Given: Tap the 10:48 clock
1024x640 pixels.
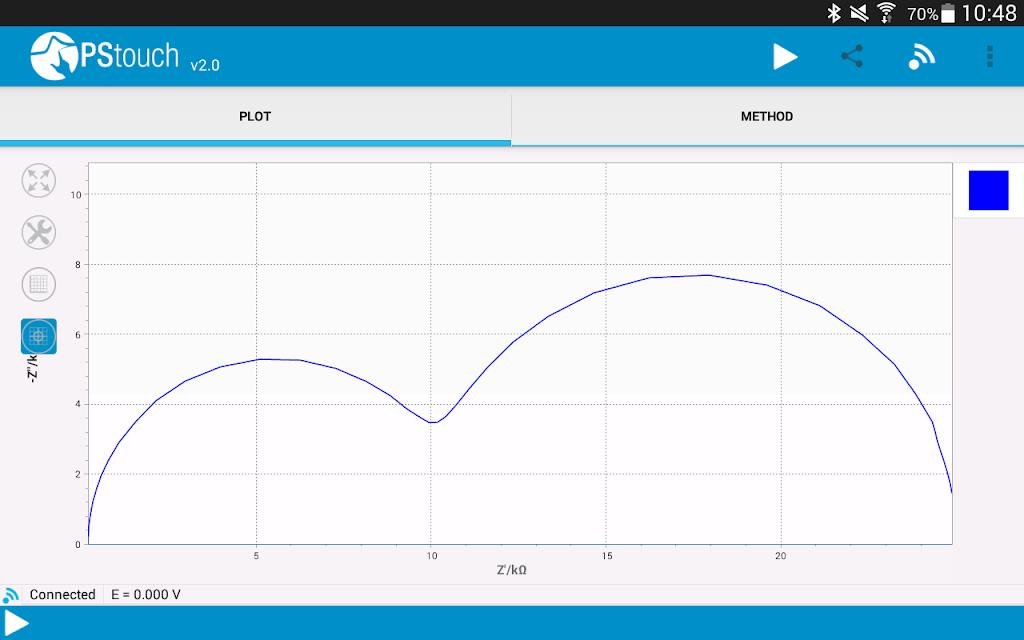Looking at the screenshot, I should [989, 13].
